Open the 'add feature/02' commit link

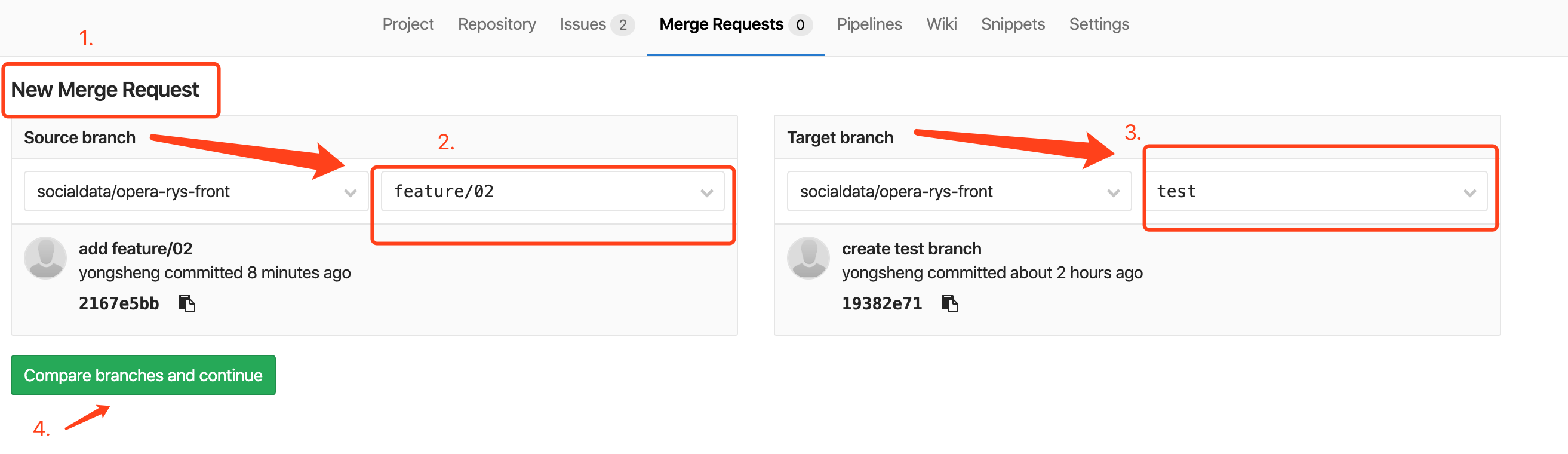(x=135, y=249)
